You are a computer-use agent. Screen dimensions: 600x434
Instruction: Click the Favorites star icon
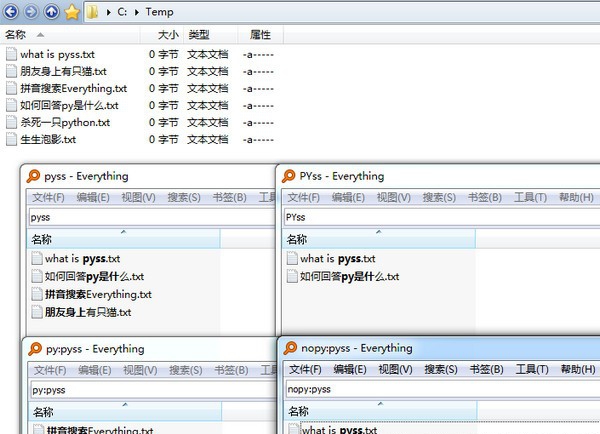72,12
